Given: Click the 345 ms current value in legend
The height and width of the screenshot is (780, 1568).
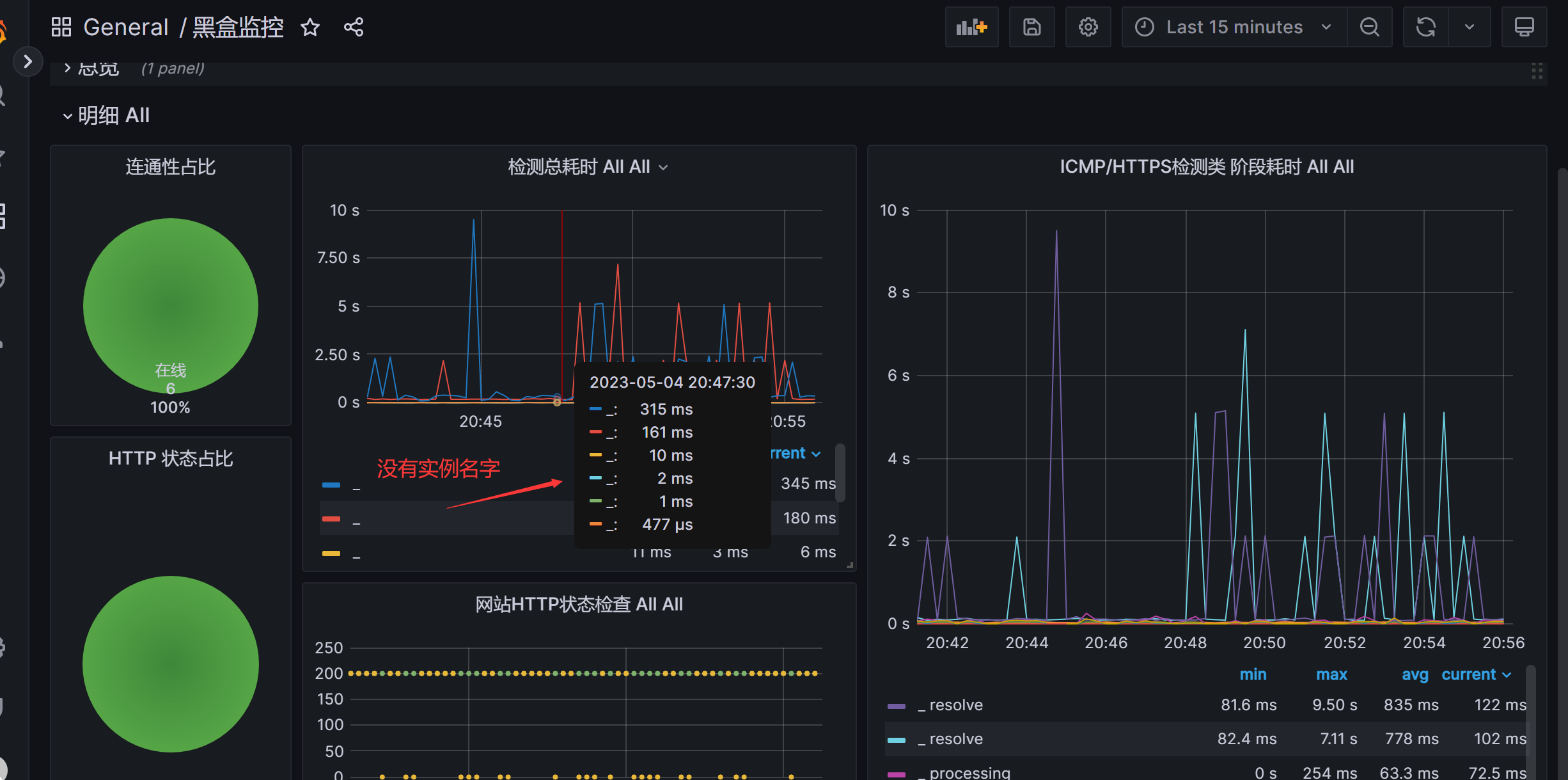Looking at the screenshot, I should tap(808, 484).
